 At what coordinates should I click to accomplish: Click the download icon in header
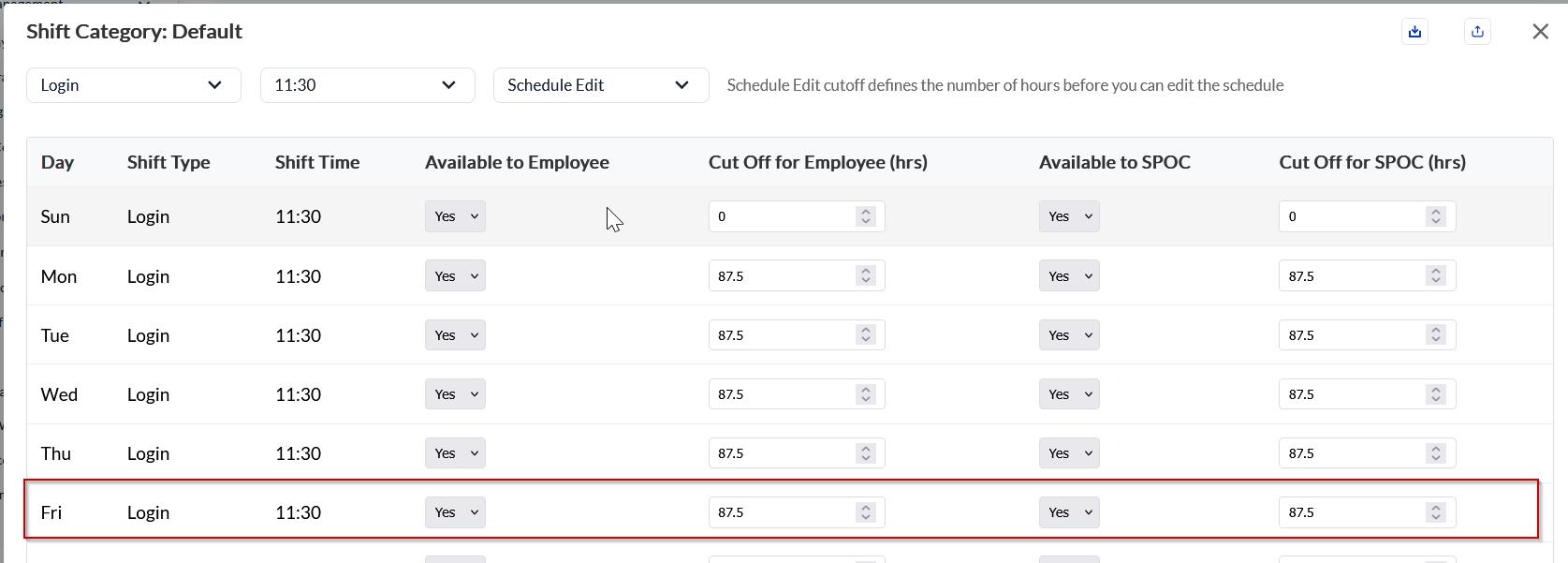pyautogui.click(x=1414, y=32)
